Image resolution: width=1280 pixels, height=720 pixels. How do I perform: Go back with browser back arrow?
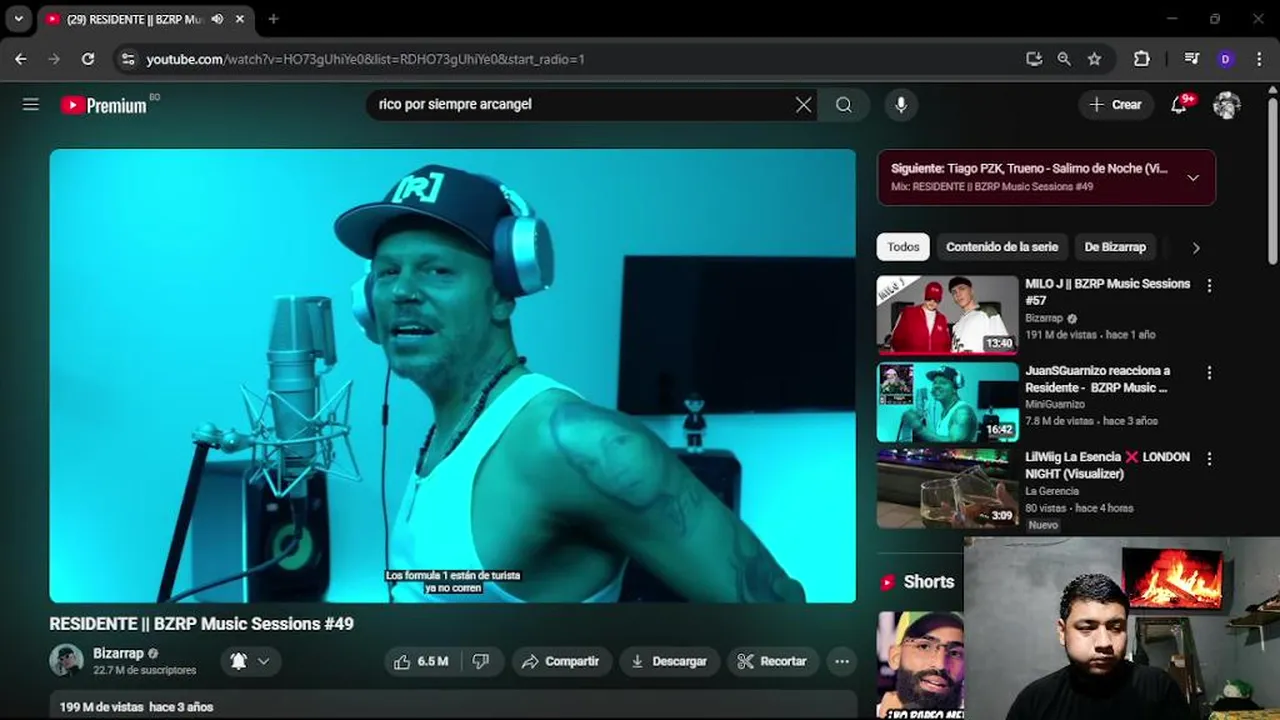click(21, 59)
